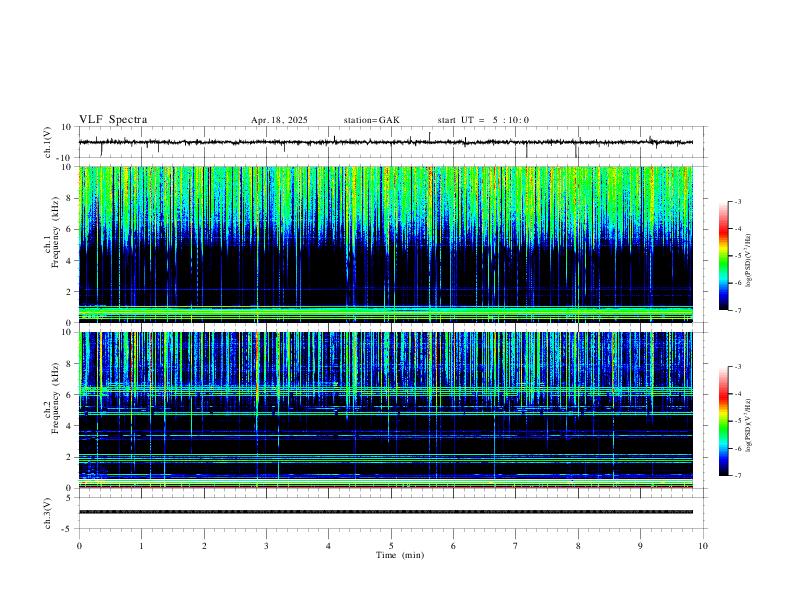Click the "ch.3(V)" waveform axis label
This screenshot has width=792, height=612.
[48, 513]
